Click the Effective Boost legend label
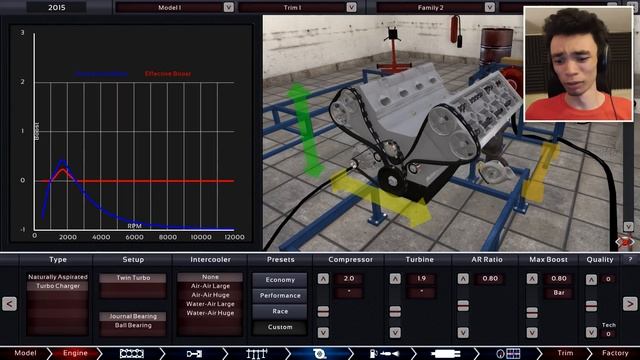640x360 pixels. pos(168,74)
